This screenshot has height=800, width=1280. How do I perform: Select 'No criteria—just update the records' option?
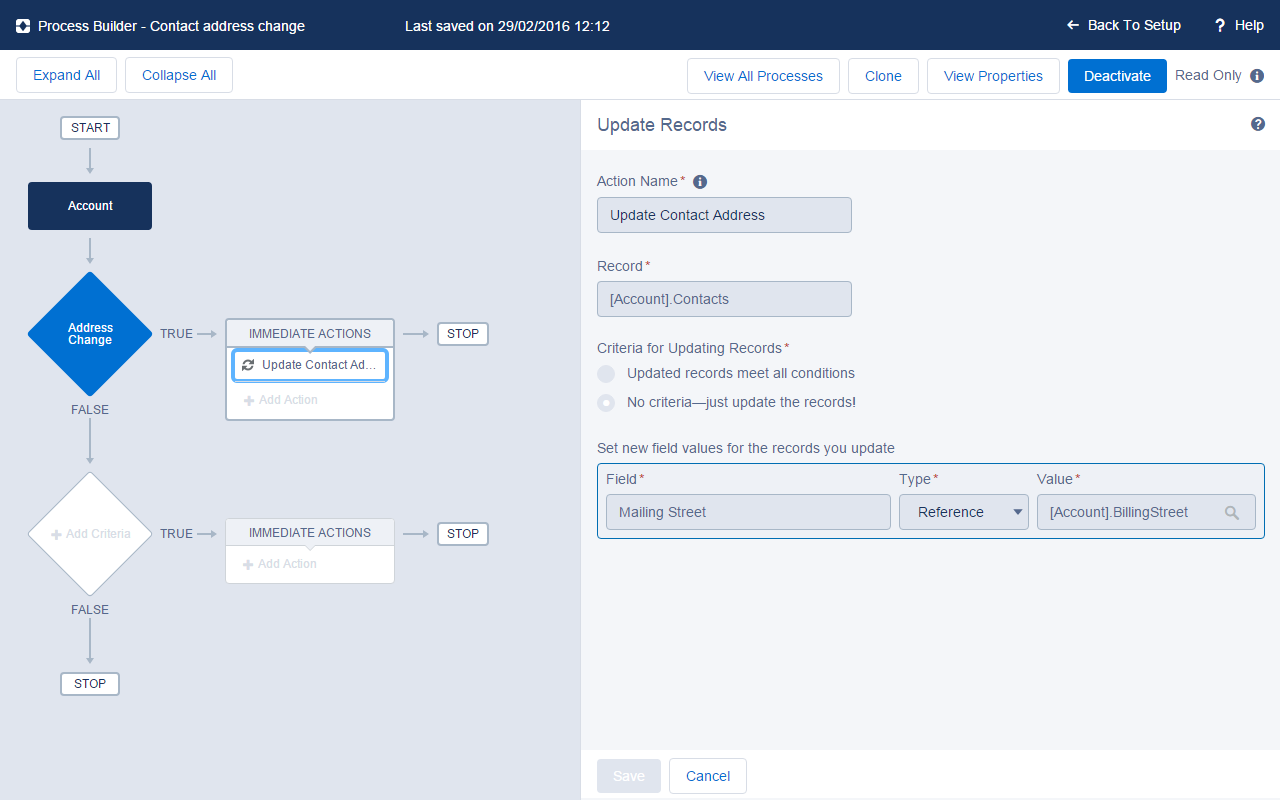606,403
